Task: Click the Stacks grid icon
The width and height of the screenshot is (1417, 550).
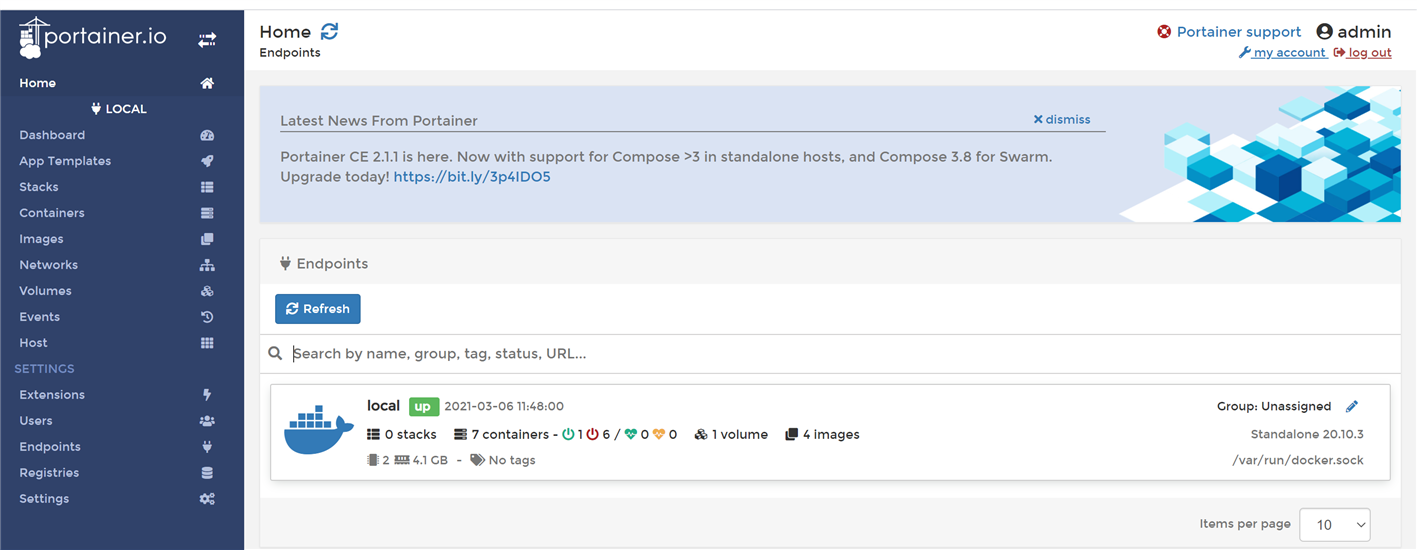Action: 207,187
